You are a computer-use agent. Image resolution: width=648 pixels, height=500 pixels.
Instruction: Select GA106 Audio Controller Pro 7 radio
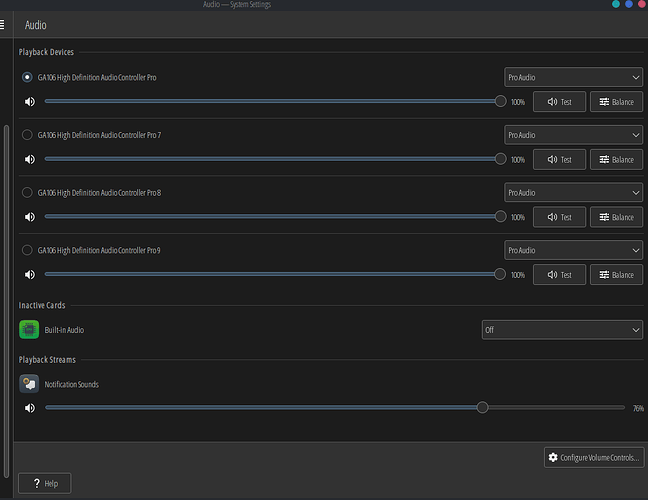(x=27, y=135)
